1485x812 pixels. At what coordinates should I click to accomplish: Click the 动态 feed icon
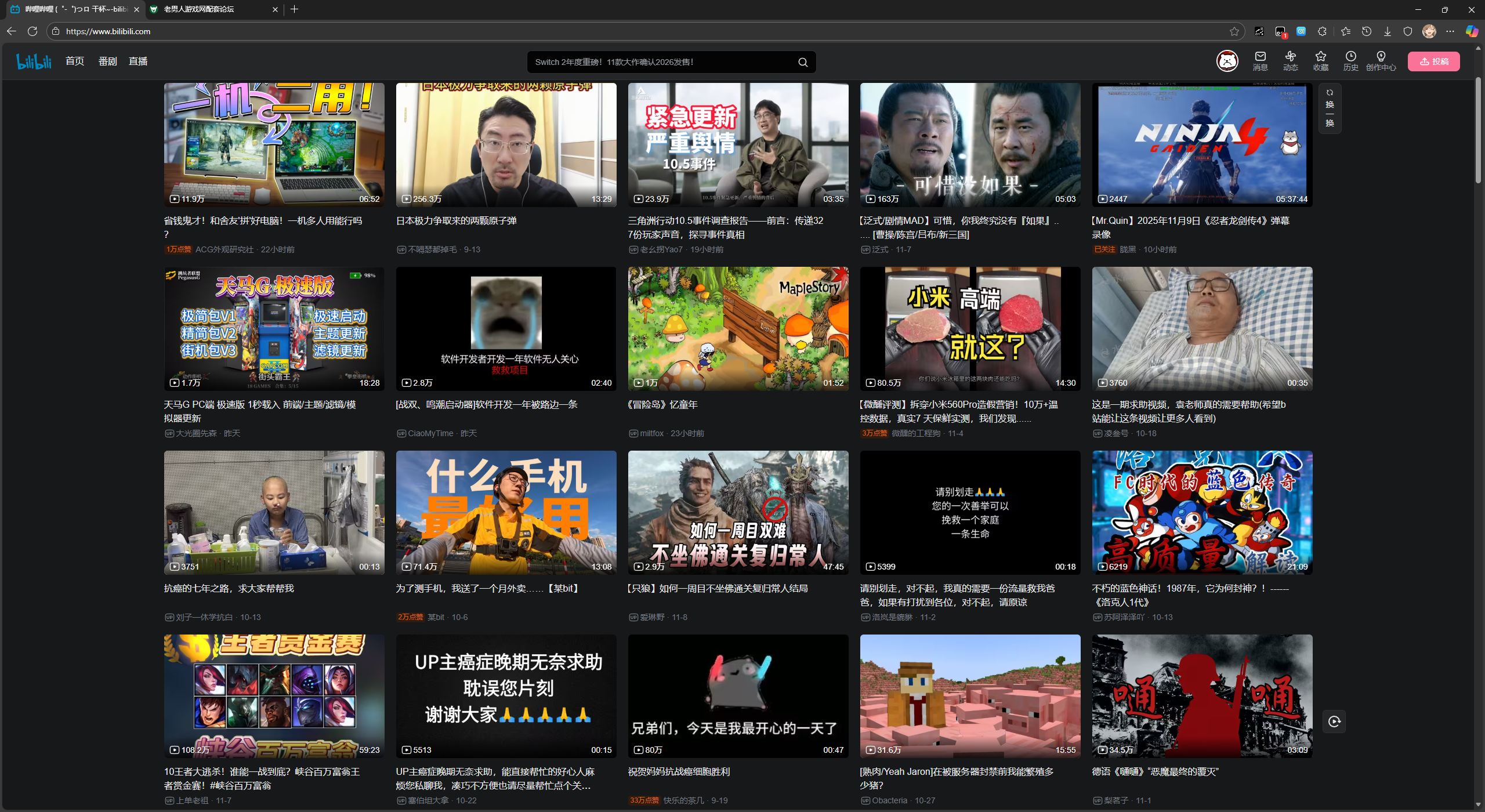point(1290,60)
